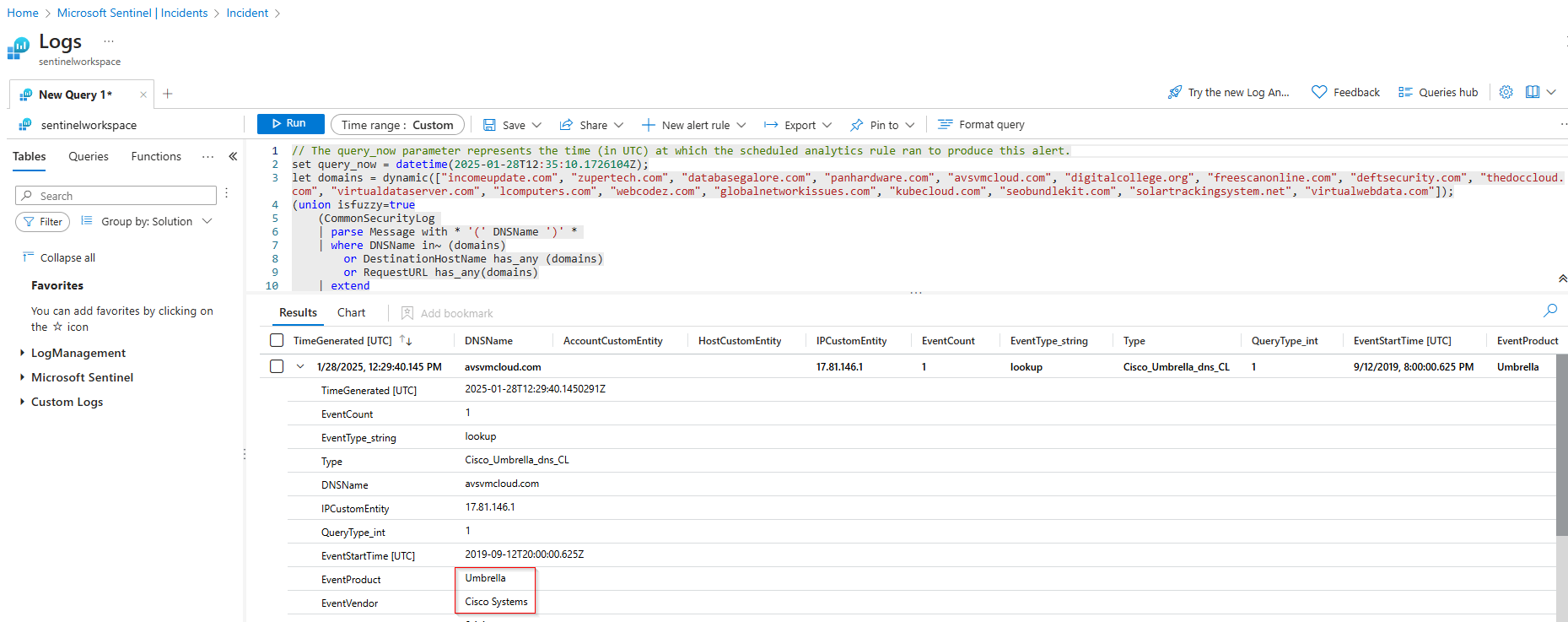Switch to the Chart tab
1568x622 pixels.
(x=351, y=312)
